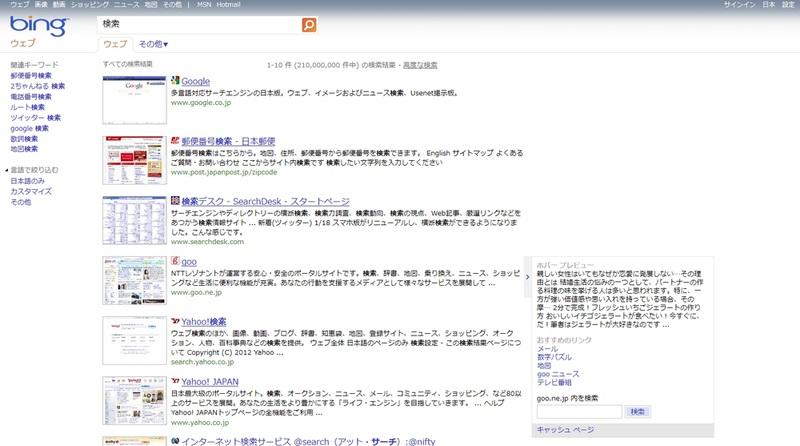This screenshot has height=446, width=800.
Task: Click the hover preview arrow beside goo result
Action: 528,277
